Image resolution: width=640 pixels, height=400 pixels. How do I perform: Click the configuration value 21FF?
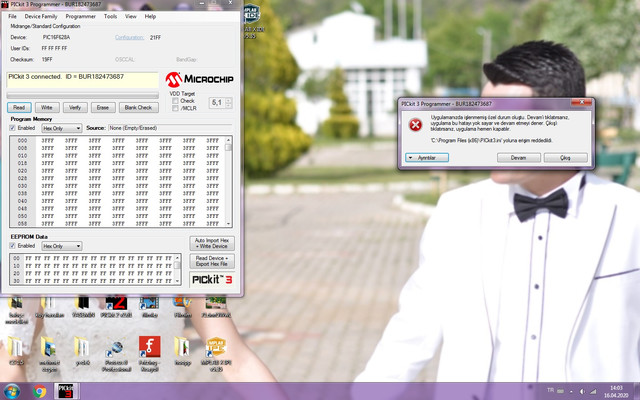156,38
